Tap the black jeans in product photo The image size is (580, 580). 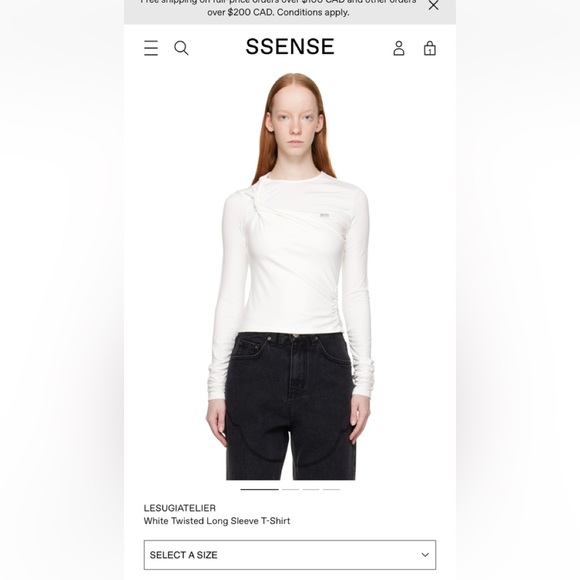290,406
